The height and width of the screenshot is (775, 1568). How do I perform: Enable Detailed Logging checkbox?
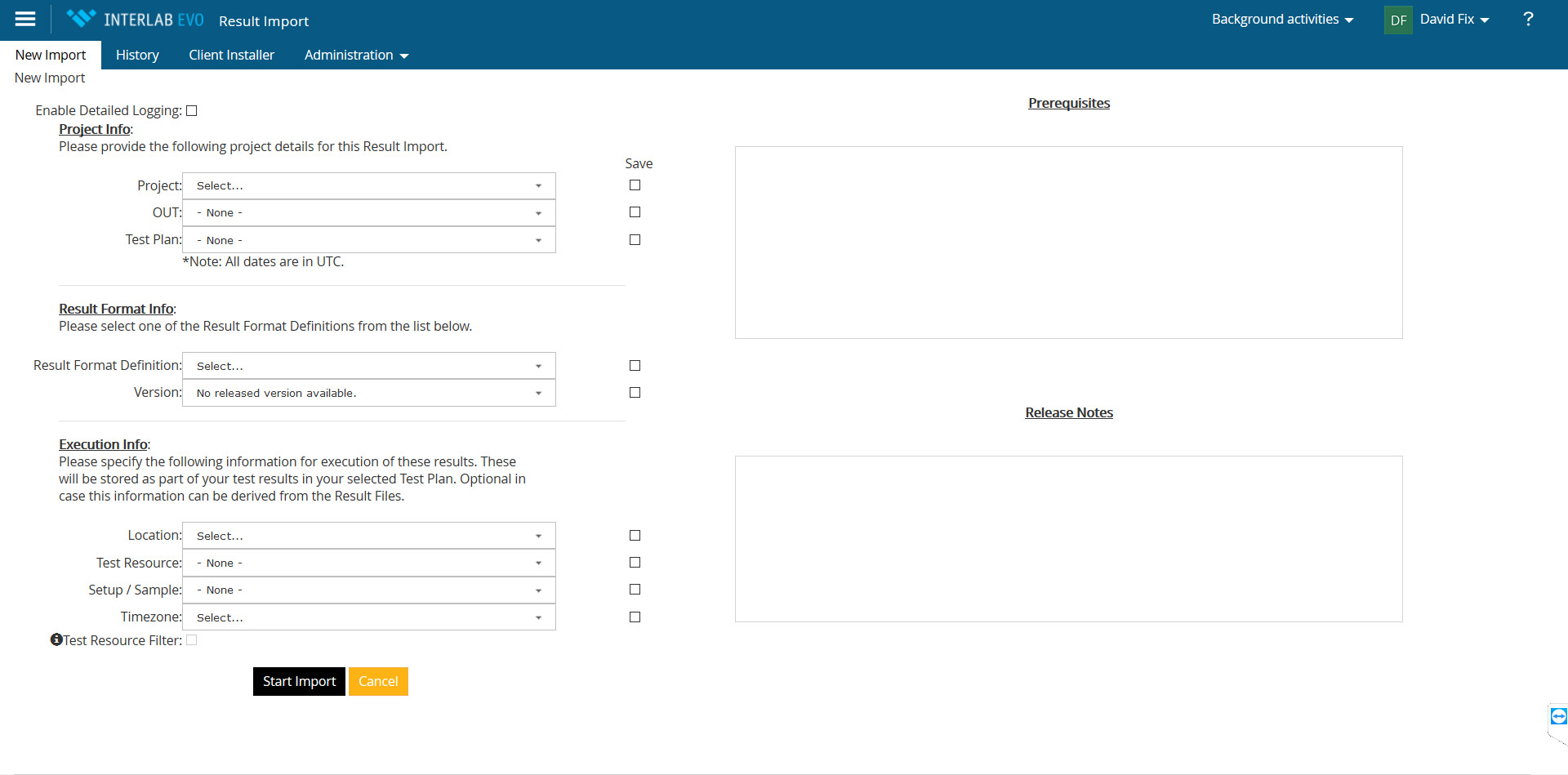click(x=192, y=111)
